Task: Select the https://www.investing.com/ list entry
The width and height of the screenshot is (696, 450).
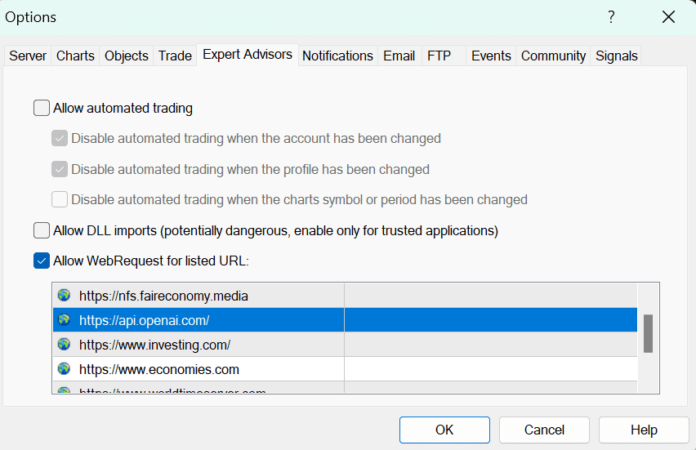Action: tap(155, 344)
